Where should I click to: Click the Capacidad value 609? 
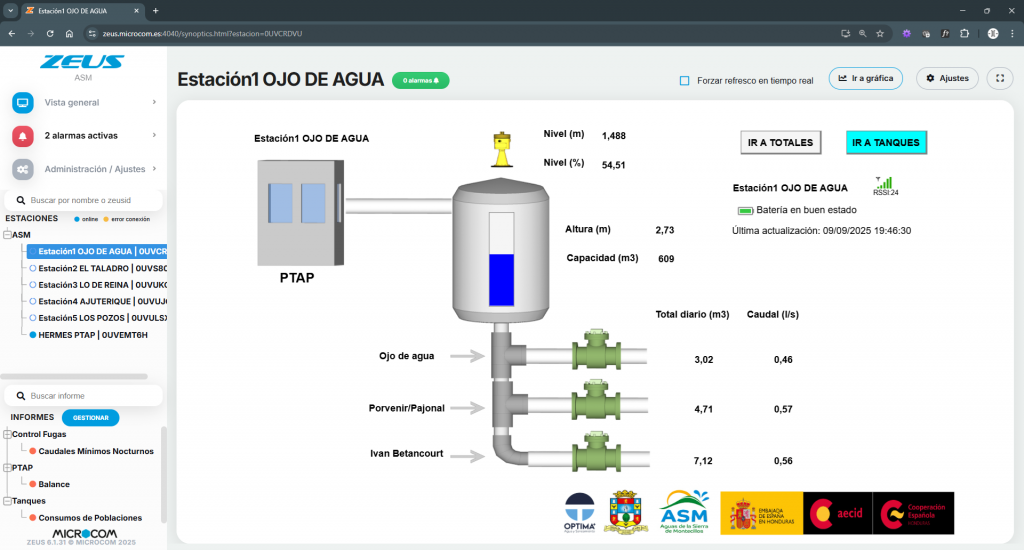tap(666, 259)
